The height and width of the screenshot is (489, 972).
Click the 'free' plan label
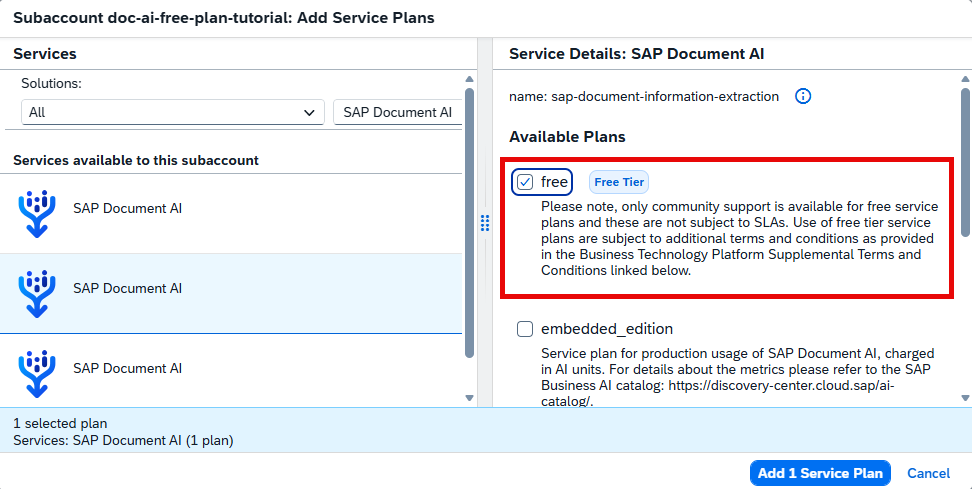(554, 182)
